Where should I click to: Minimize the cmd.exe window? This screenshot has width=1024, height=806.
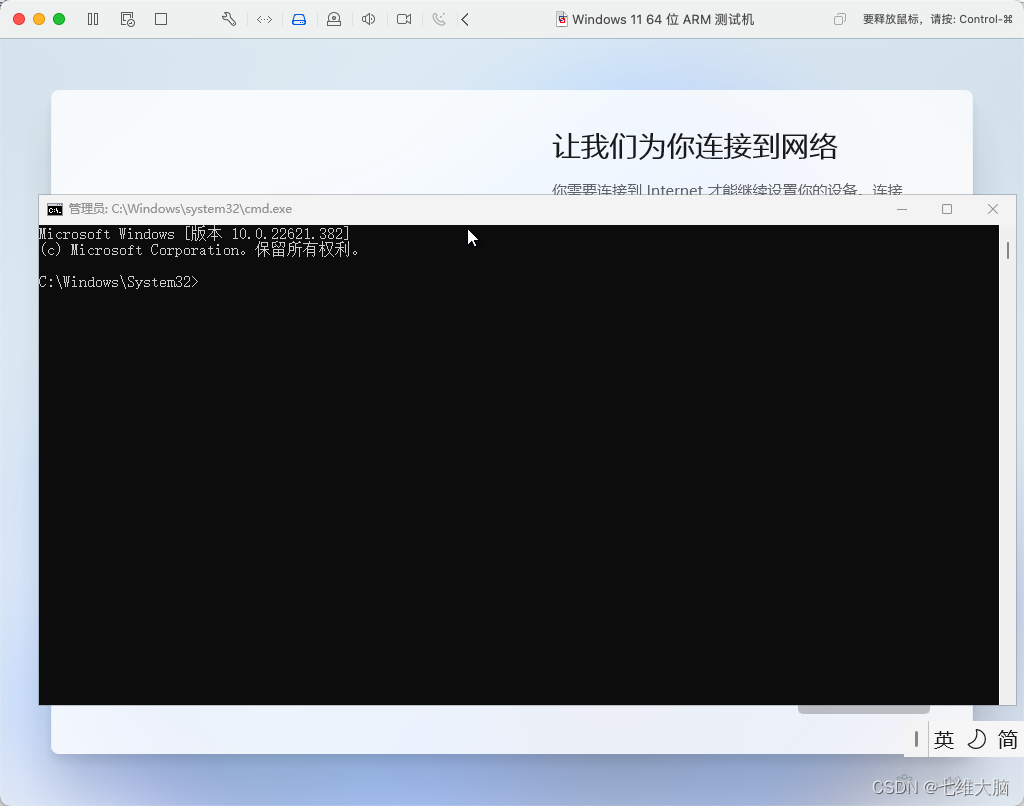(902, 209)
